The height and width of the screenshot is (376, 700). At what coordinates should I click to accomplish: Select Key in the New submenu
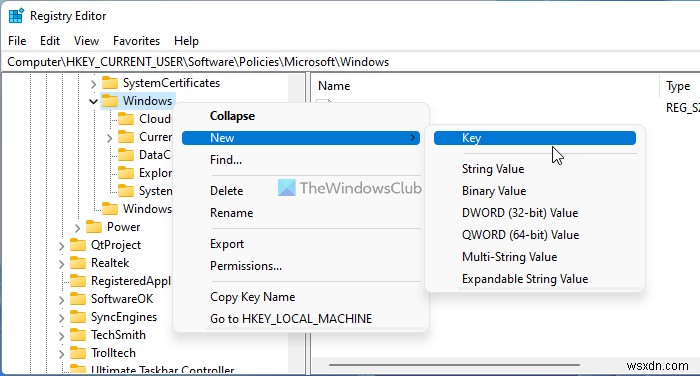click(x=535, y=138)
